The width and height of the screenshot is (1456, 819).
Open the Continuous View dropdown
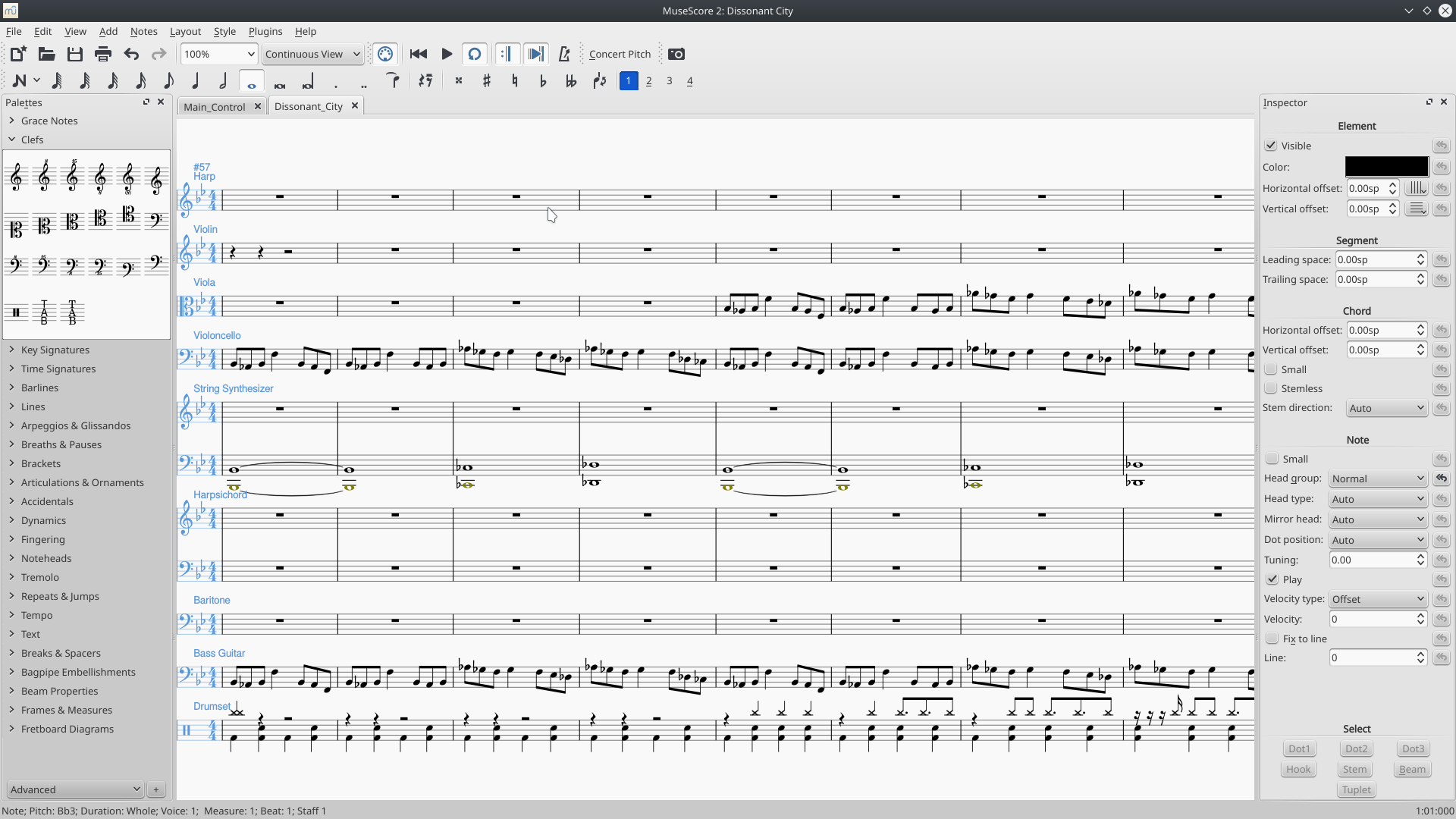pyautogui.click(x=312, y=54)
